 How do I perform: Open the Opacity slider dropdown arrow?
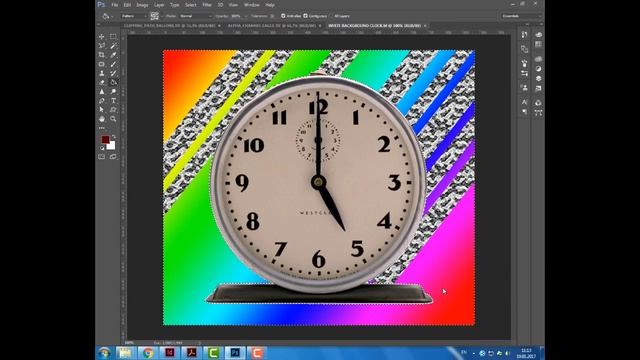tap(245, 16)
